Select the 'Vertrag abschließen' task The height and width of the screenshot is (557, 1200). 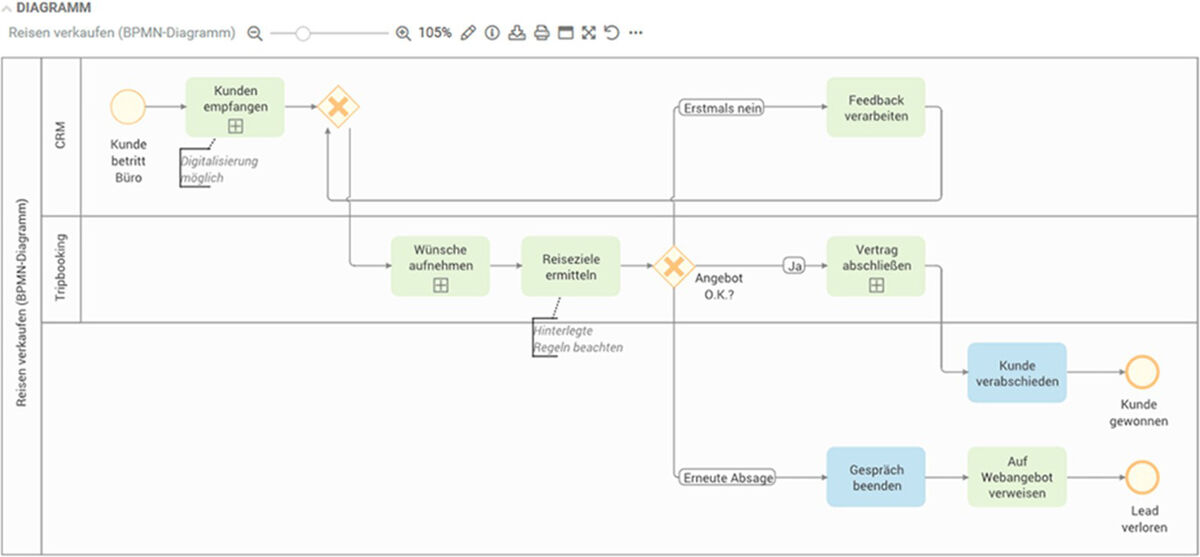(x=876, y=266)
